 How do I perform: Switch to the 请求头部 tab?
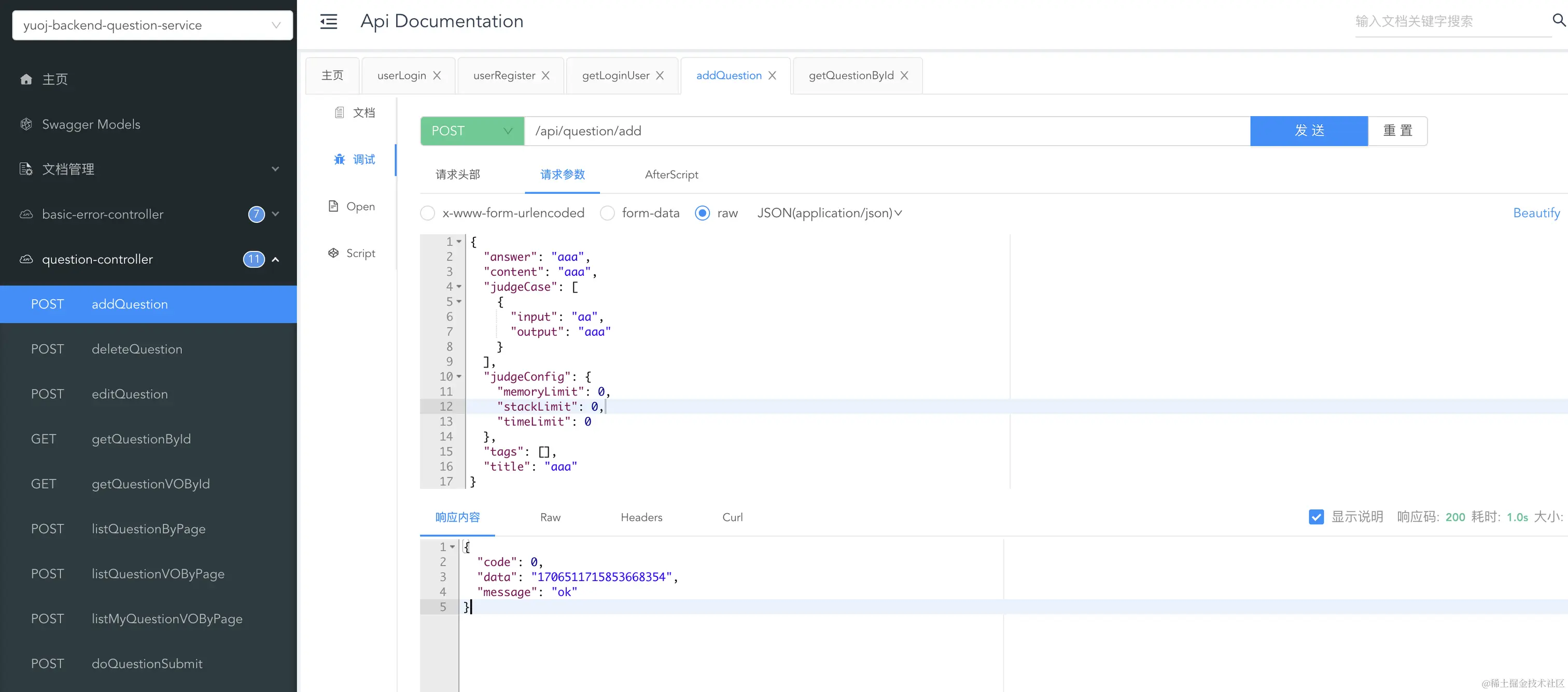(x=458, y=175)
